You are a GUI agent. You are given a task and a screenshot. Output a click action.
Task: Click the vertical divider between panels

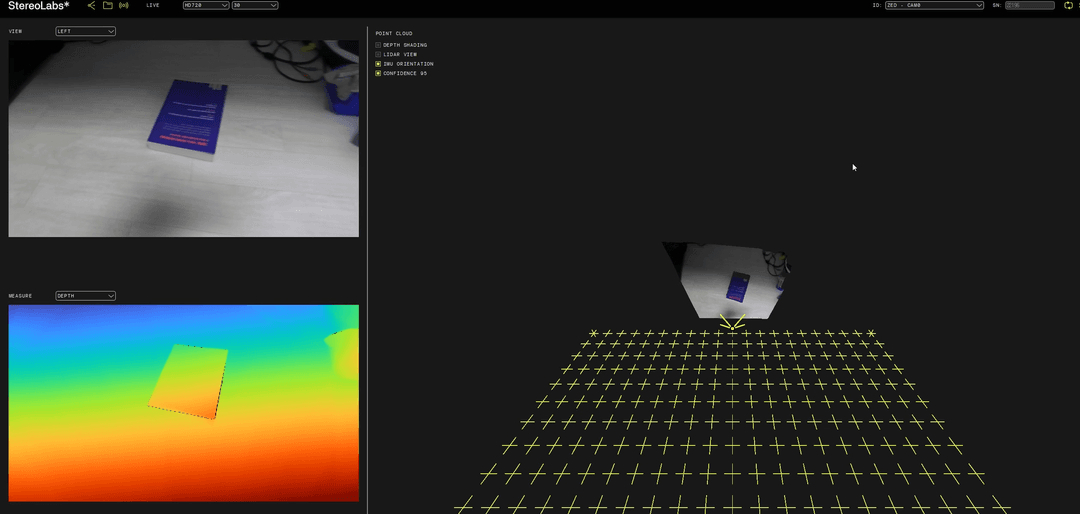coord(367,270)
